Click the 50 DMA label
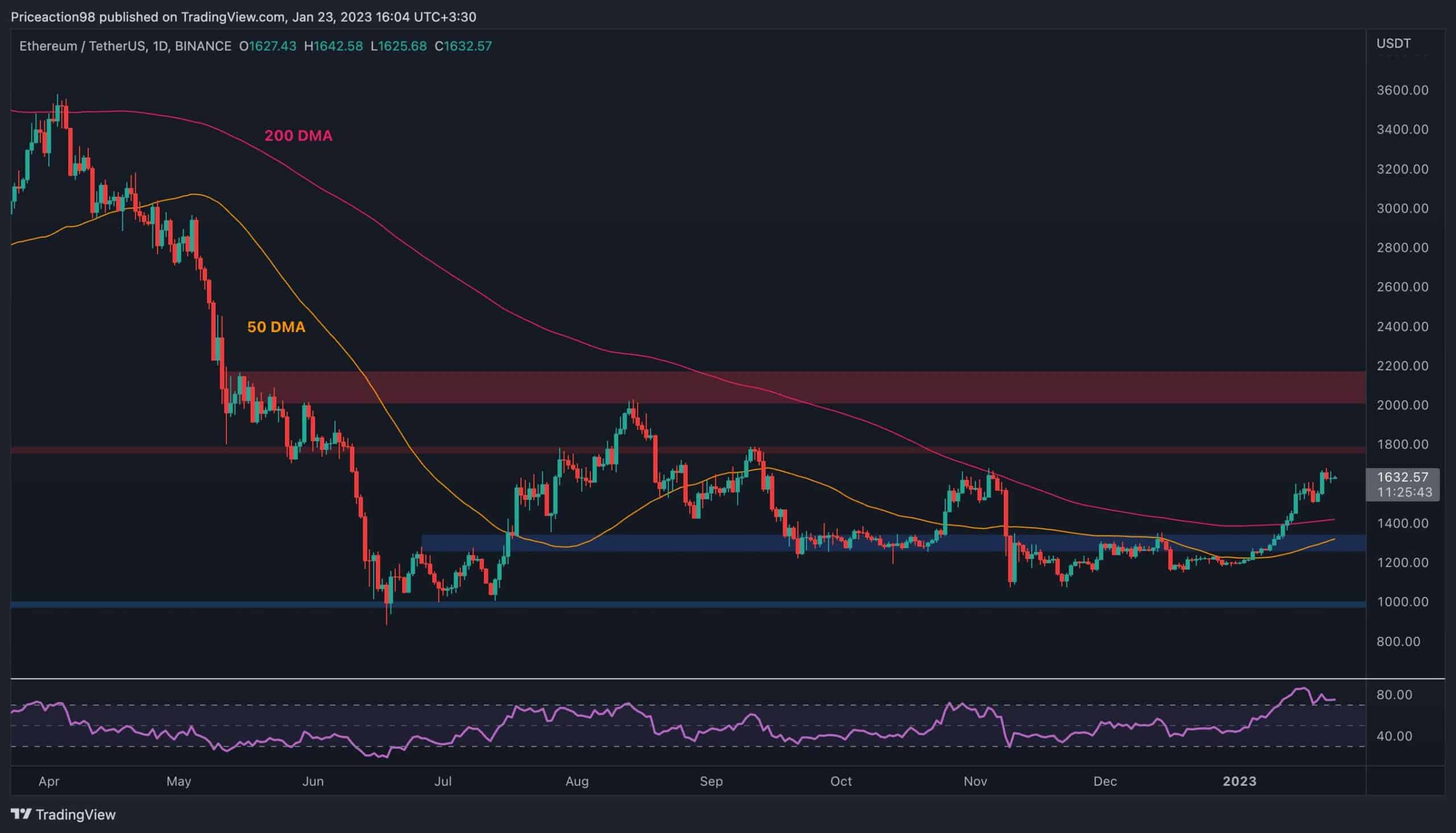This screenshot has height=833, width=1456. (276, 327)
